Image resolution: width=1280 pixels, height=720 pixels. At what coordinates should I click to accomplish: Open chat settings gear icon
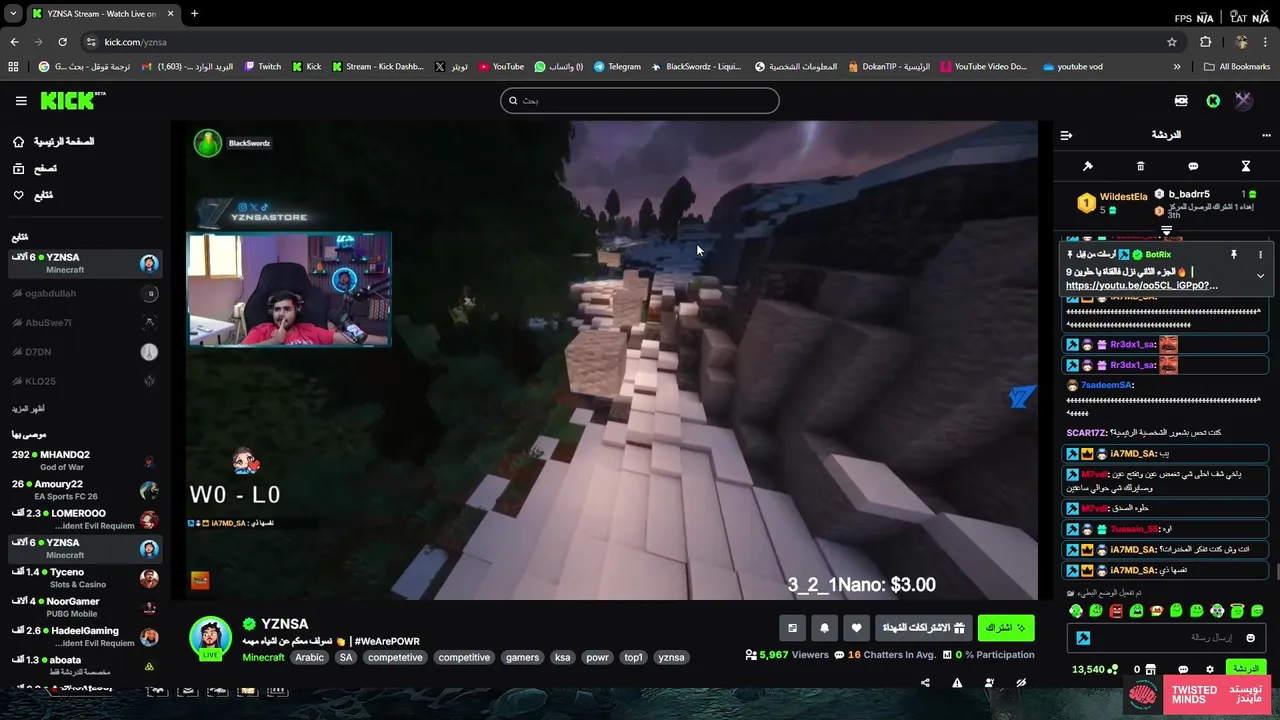pyautogui.click(x=1209, y=670)
